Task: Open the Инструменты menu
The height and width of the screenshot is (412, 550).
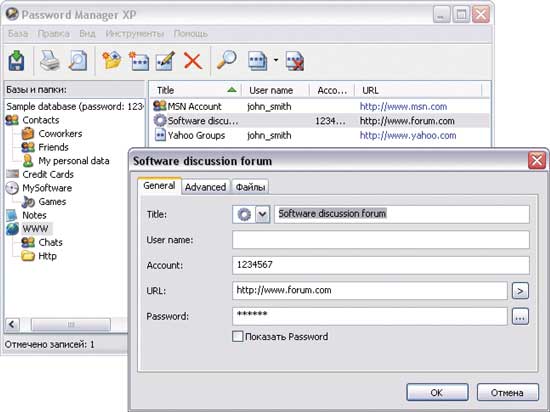Action: pyautogui.click(x=135, y=34)
